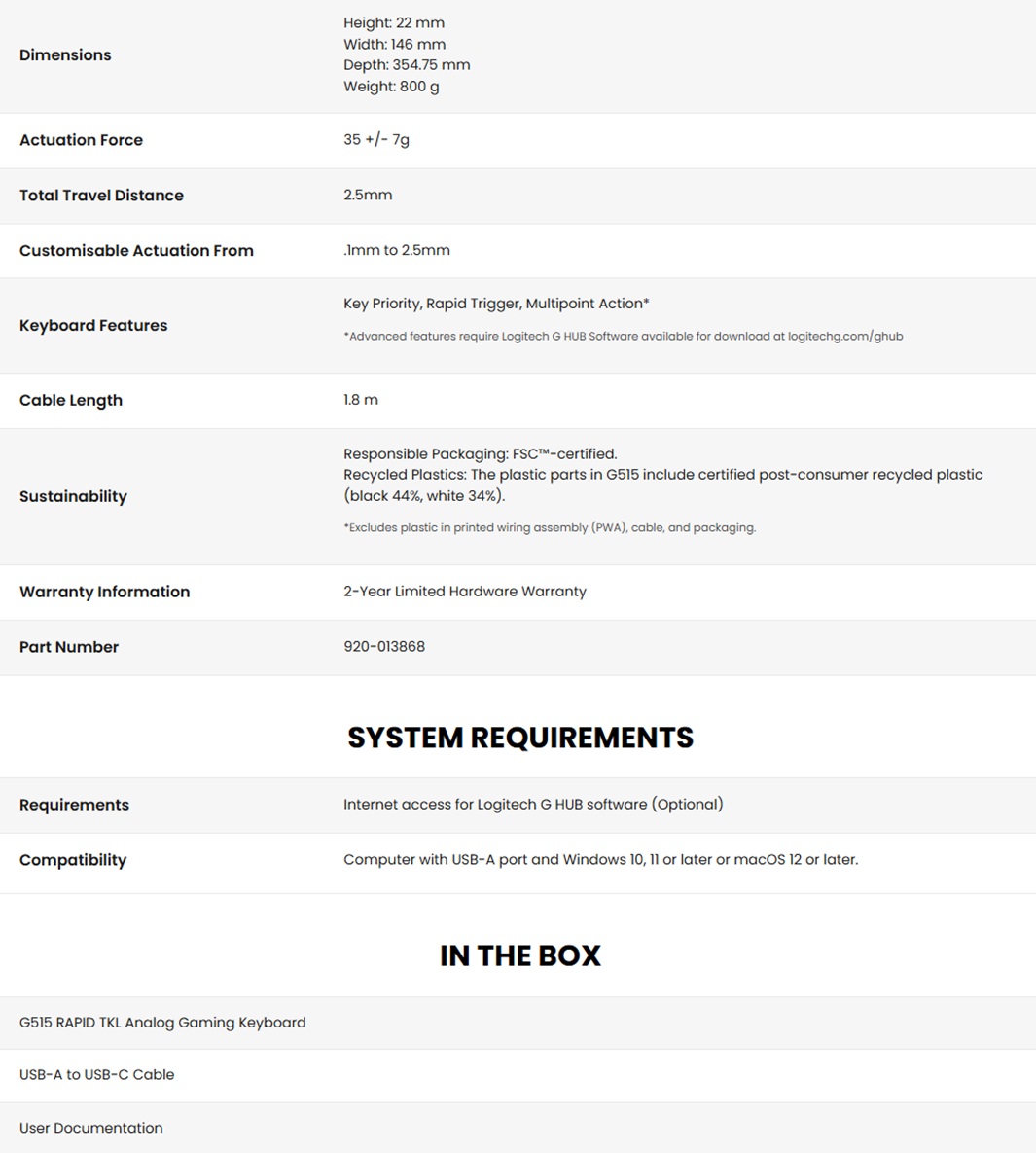Image resolution: width=1036 pixels, height=1153 pixels.
Task: Click the USB-A to USB-C Cable item
Action: pos(97,1075)
